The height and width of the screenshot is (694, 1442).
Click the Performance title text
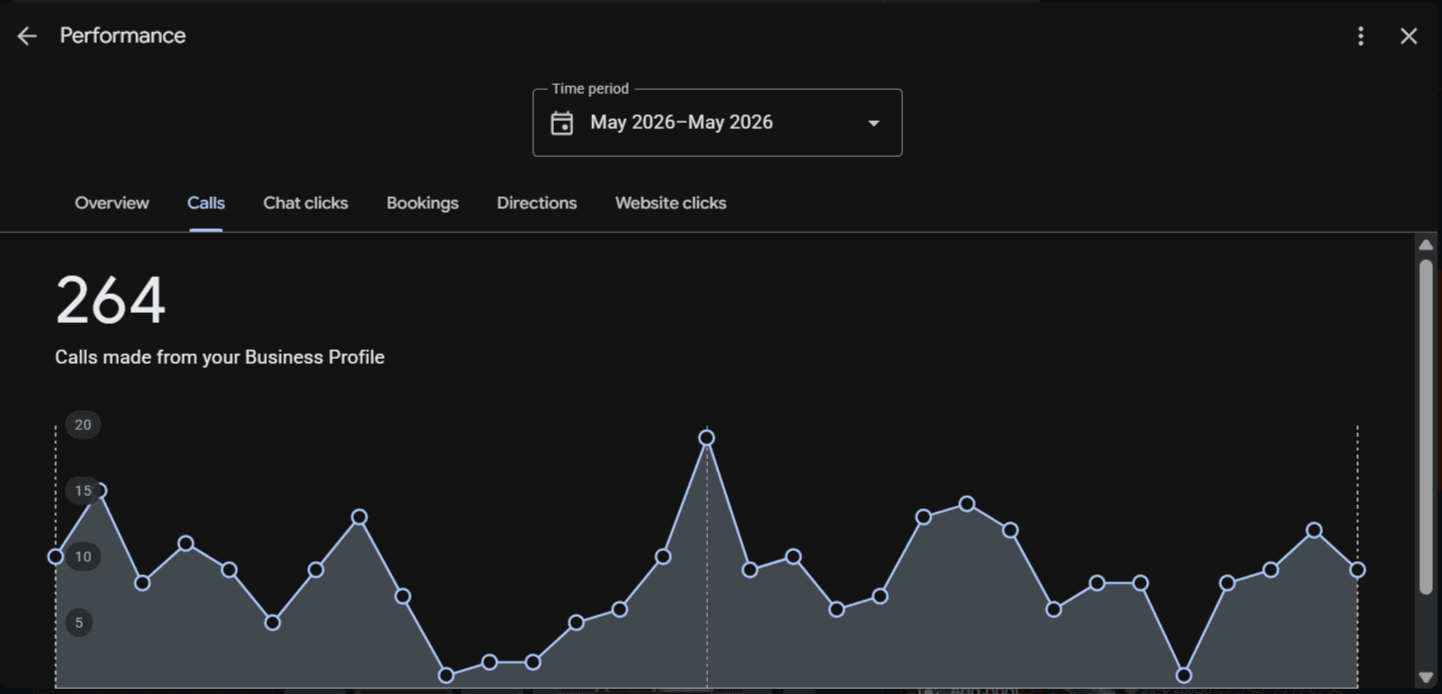(123, 36)
